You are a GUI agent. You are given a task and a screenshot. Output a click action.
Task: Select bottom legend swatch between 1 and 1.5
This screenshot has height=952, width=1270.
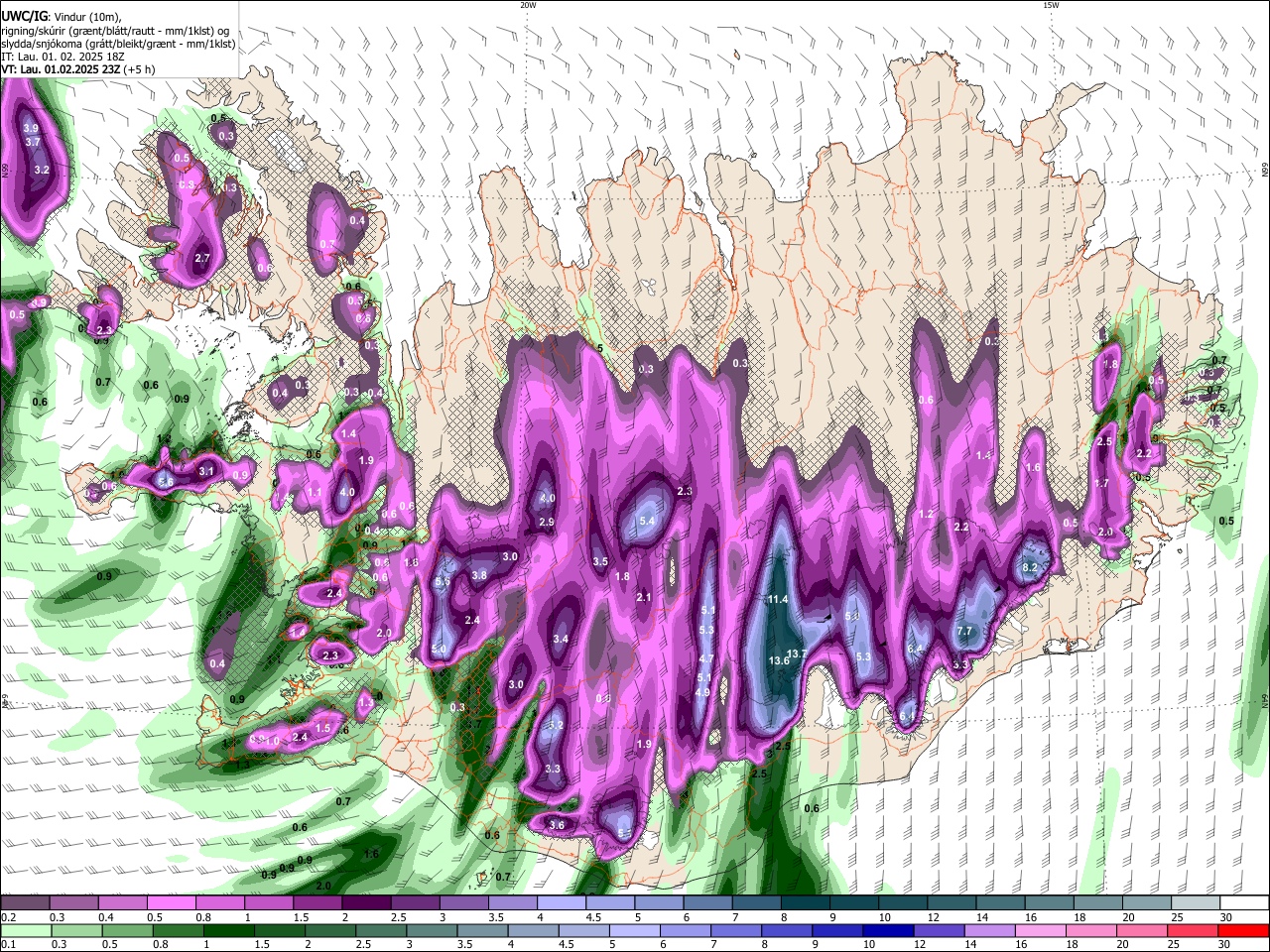(x=228, y=930)
